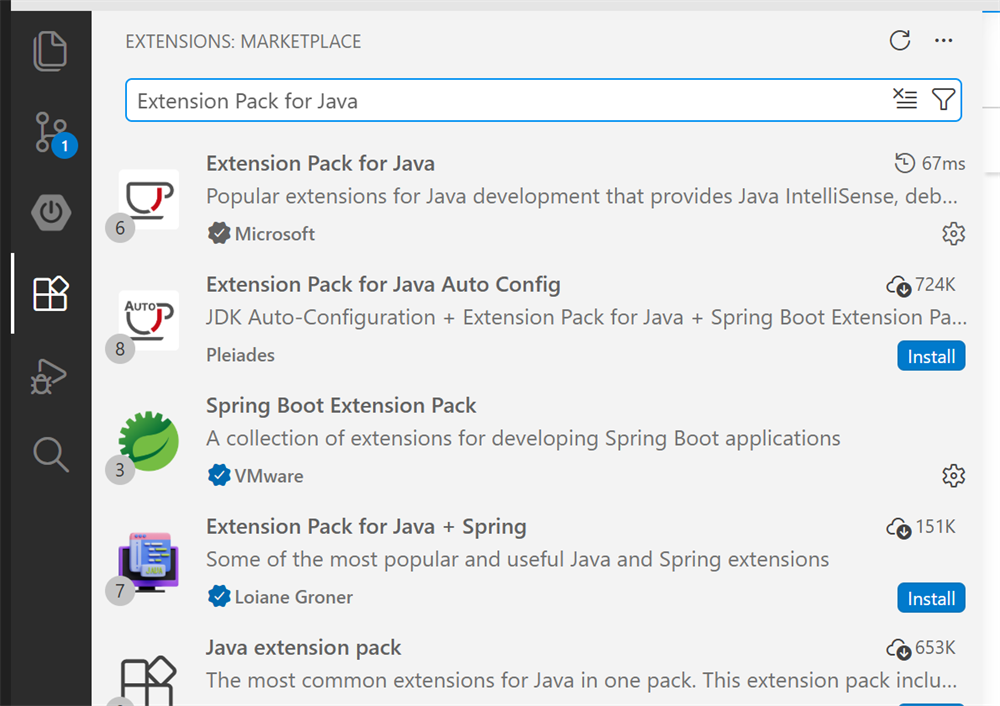
Task: Install Extension Pack for Java + Spring
Action: pyautogui.click(x=931, y=598)
